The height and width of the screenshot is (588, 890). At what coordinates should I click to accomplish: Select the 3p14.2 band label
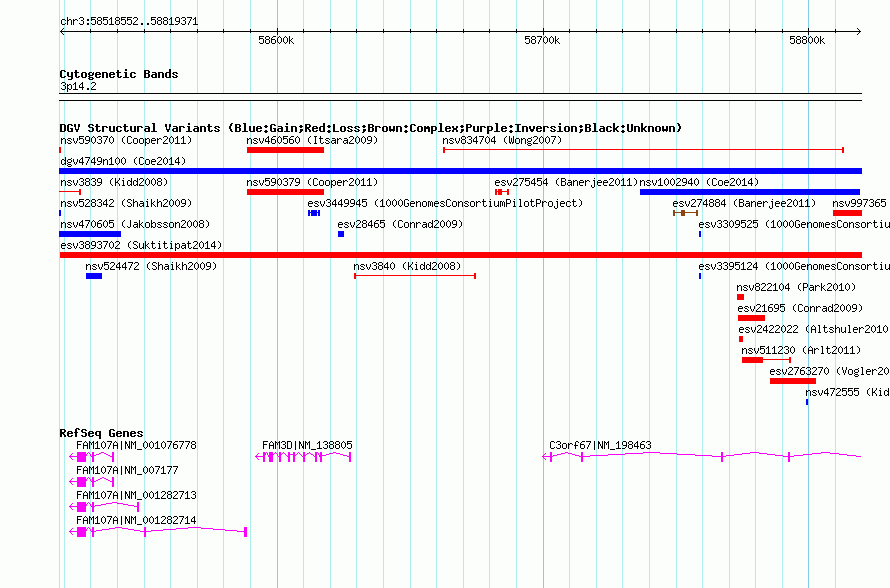[x=78, y=86]
